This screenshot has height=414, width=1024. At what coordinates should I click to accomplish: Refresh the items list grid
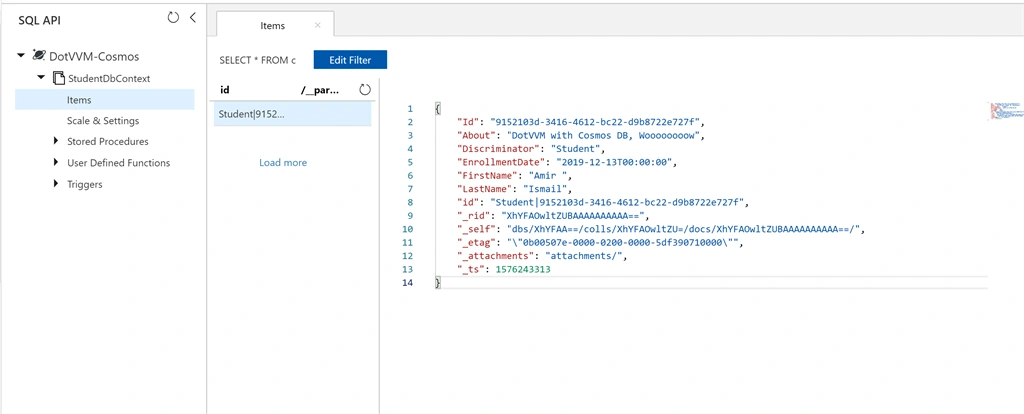(x=365, y=90)
